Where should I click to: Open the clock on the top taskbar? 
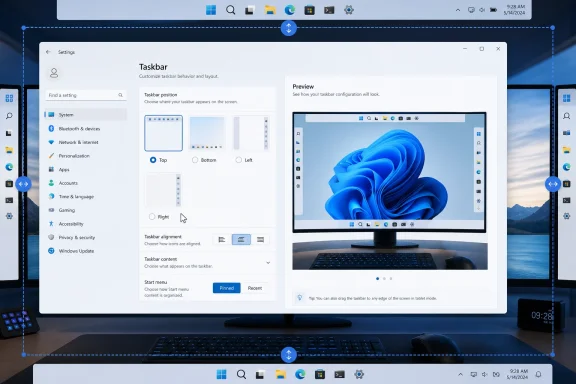[x=515, y=10]
